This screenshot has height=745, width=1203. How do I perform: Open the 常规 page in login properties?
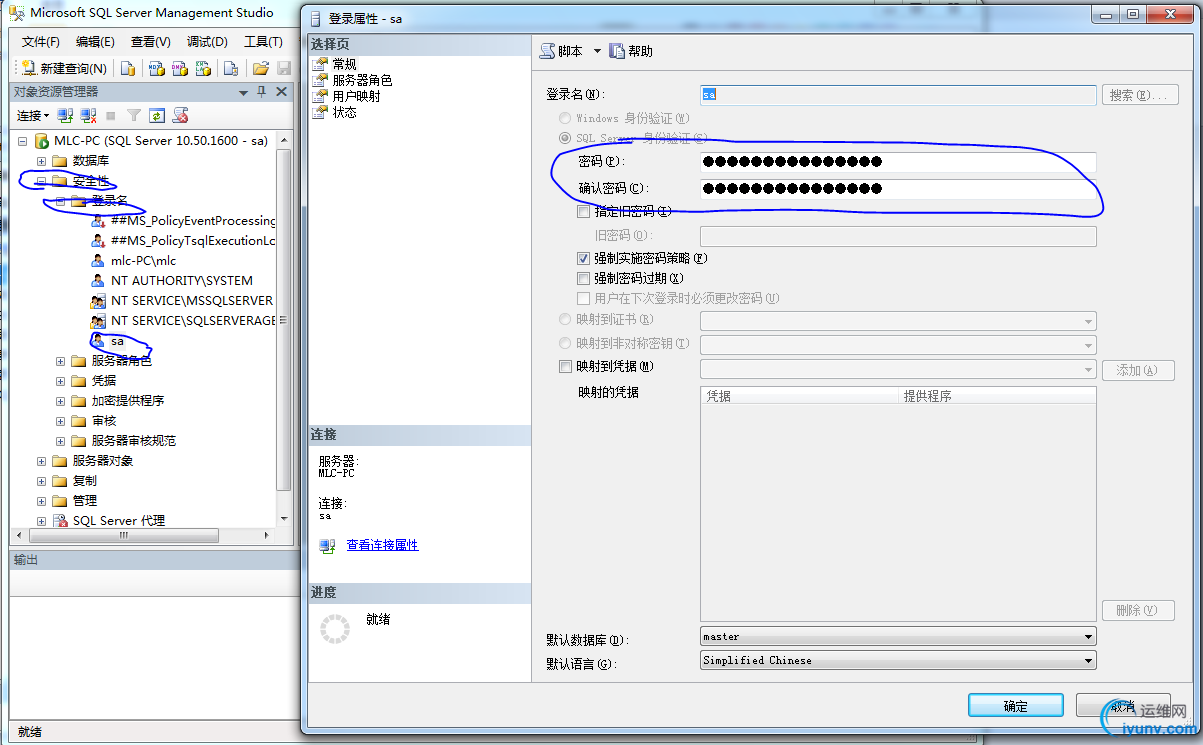tap(344, 64)
